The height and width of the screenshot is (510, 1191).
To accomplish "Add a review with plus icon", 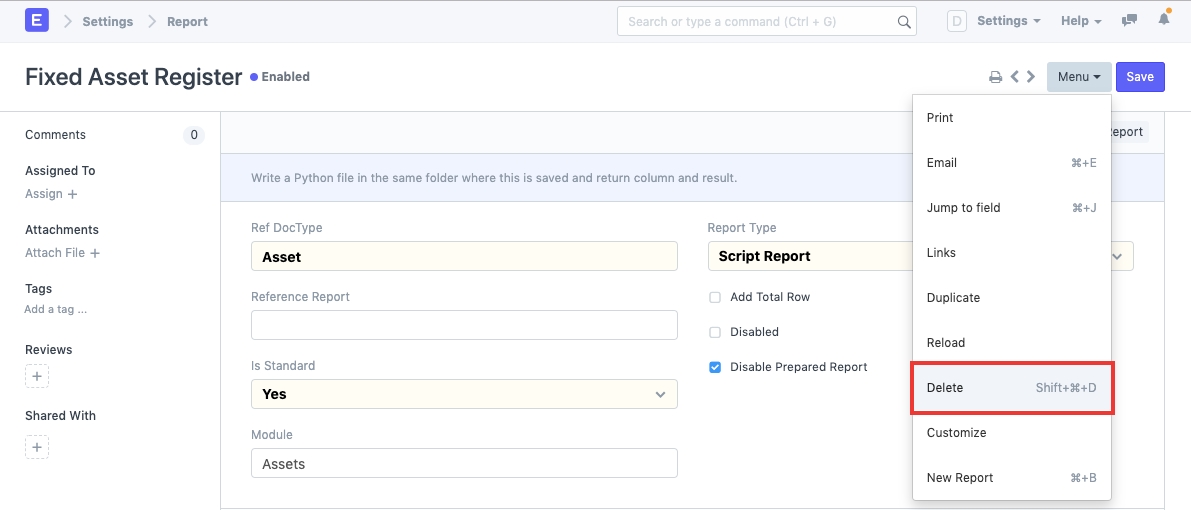I will point(37,377).
